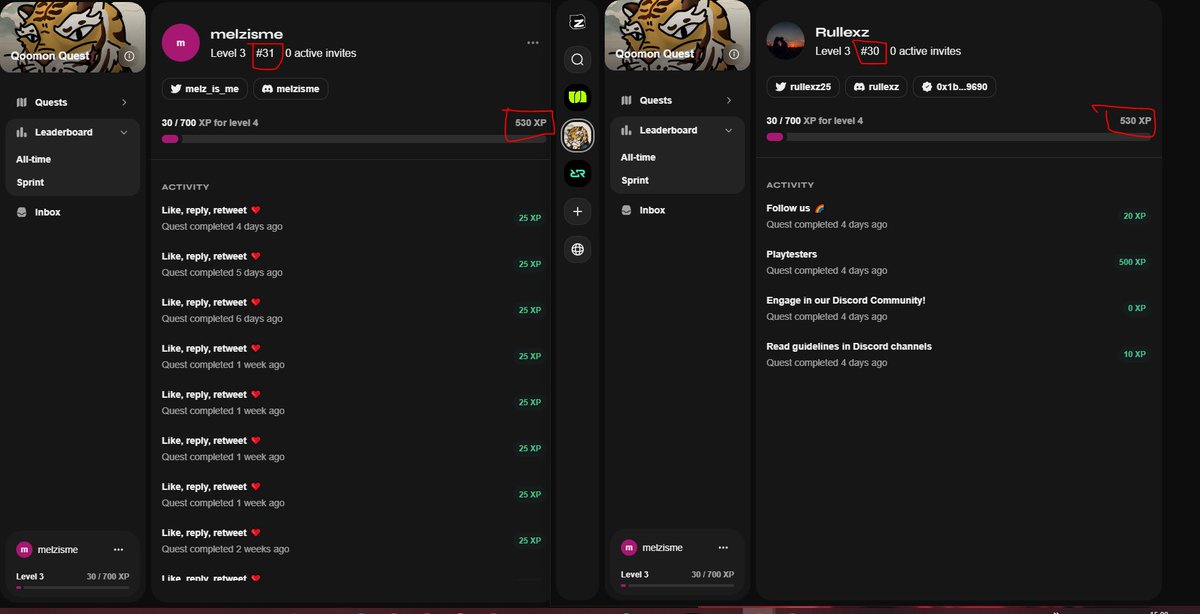Expand Quests chevron in melzisme window
Image resolution: width=1200 pixels, height=614 pixels.
point(124,102)
